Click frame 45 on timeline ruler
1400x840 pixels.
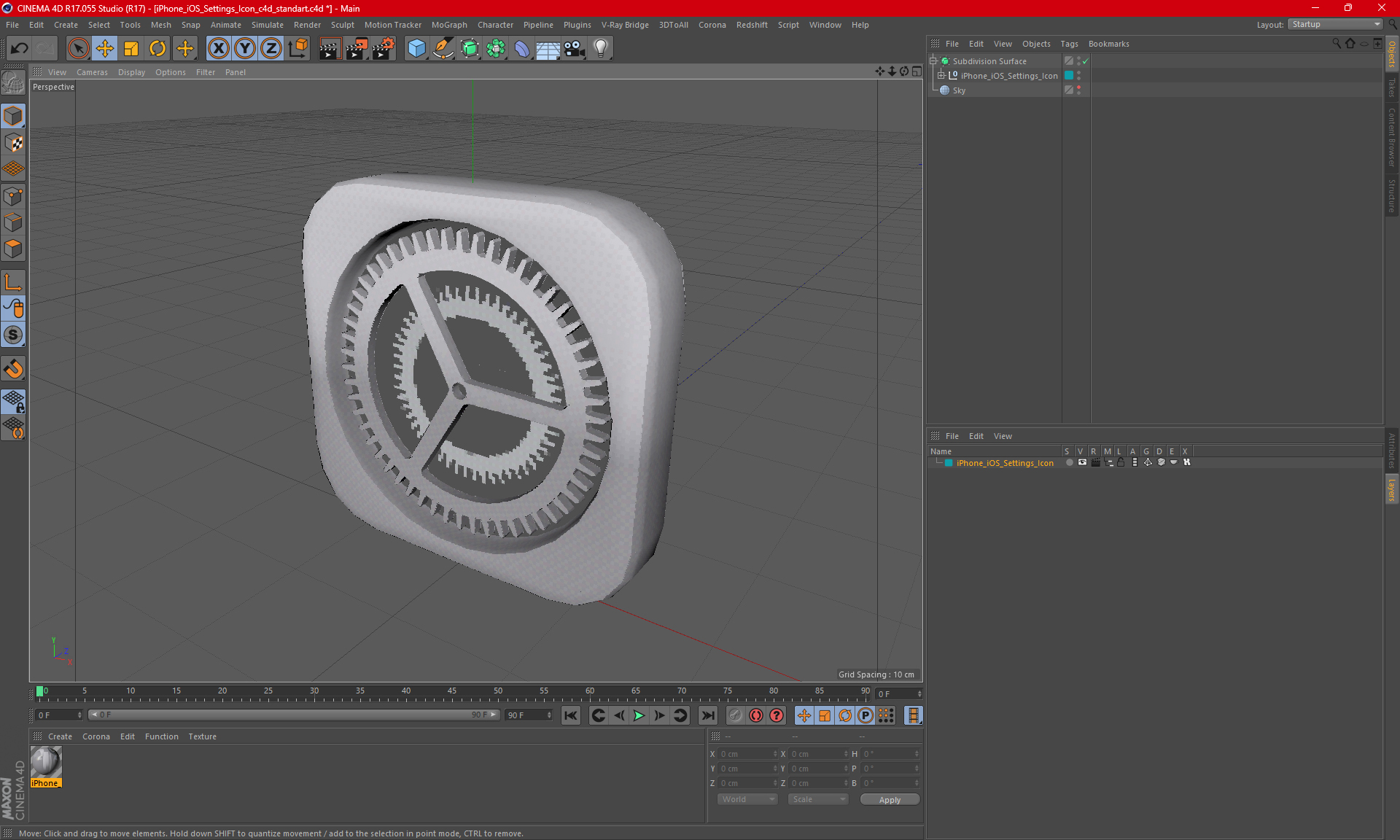pos(452,691)
